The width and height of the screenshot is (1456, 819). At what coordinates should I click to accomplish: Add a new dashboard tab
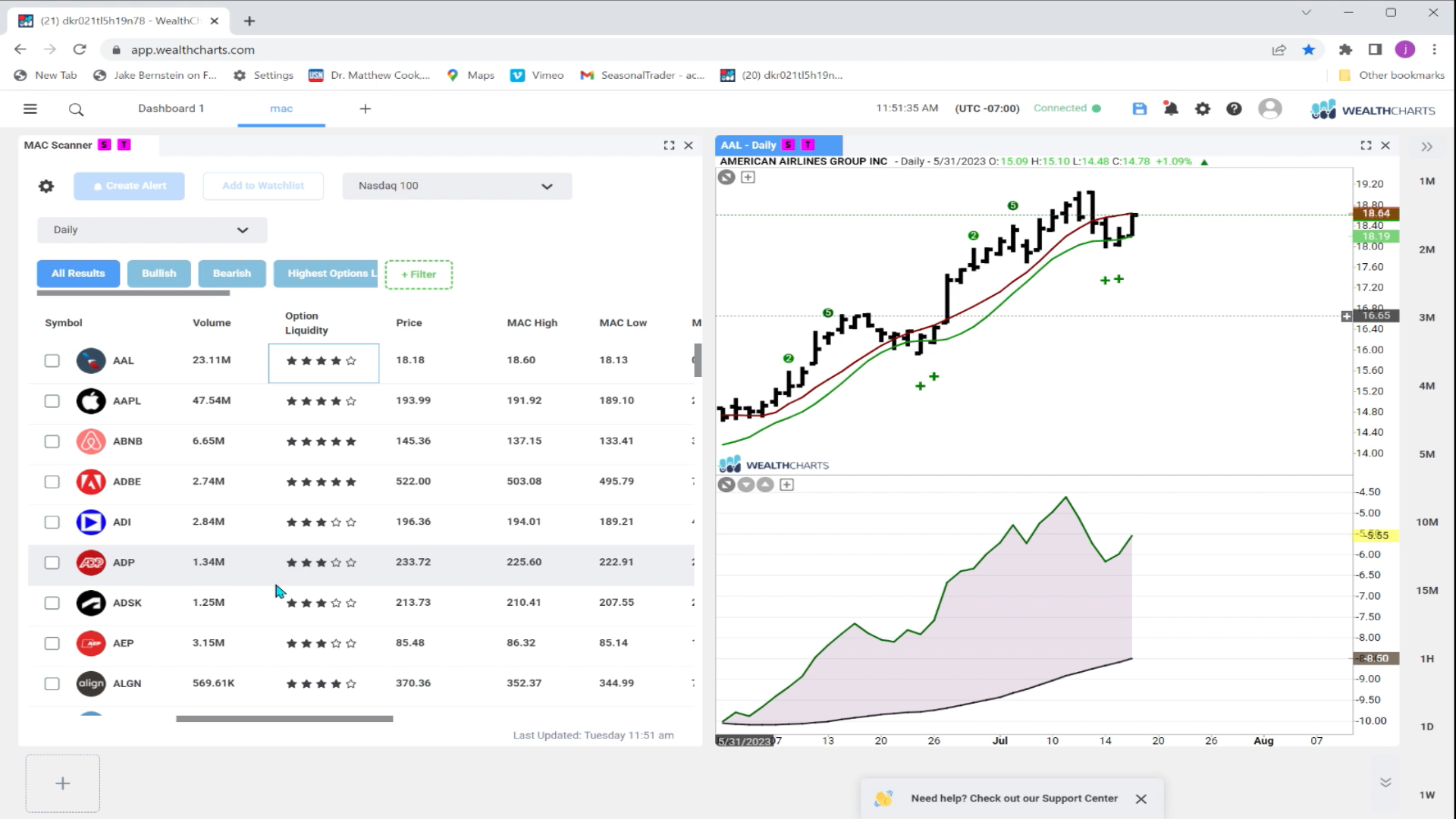pos(366,109)
